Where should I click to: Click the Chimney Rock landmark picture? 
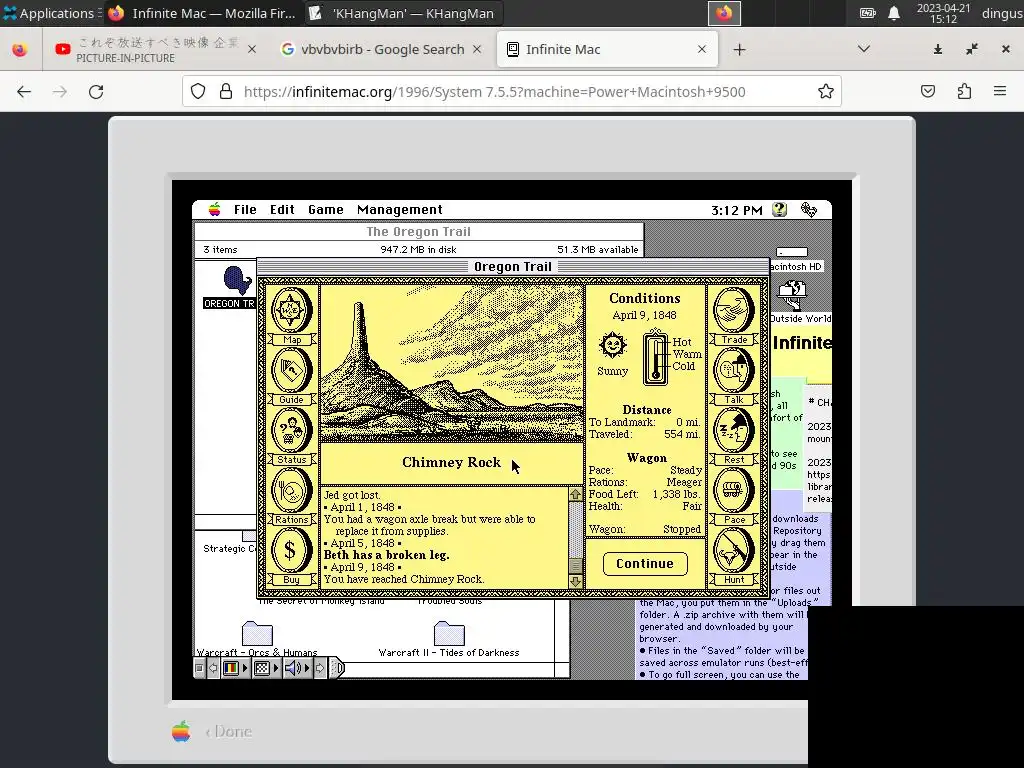[452, 364]
